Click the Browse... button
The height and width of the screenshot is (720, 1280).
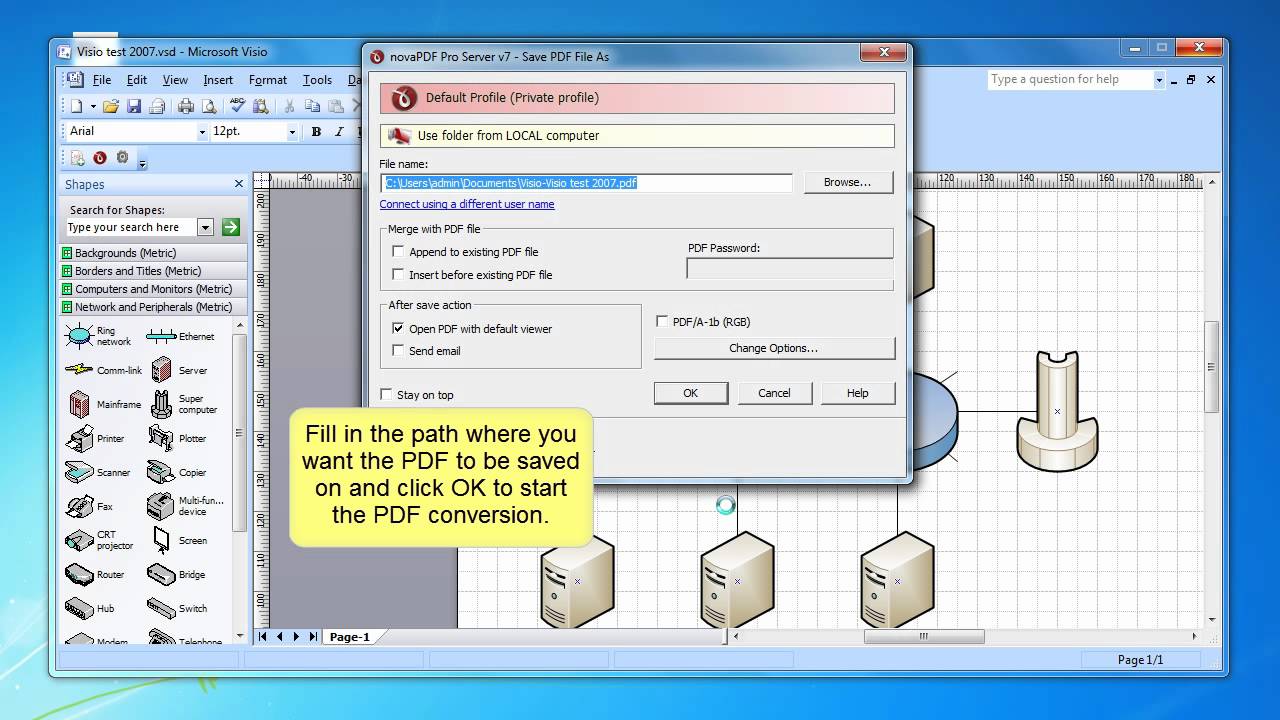pos(847,182)
